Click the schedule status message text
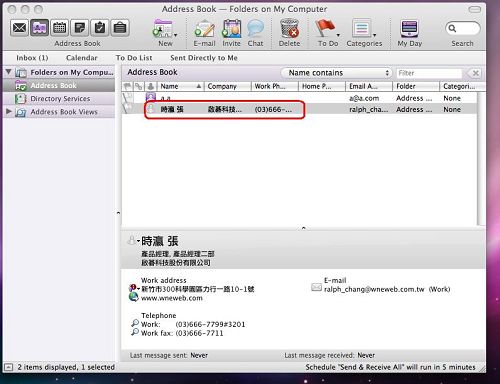This screenshot has width=500, height=384. click(390, 367)
